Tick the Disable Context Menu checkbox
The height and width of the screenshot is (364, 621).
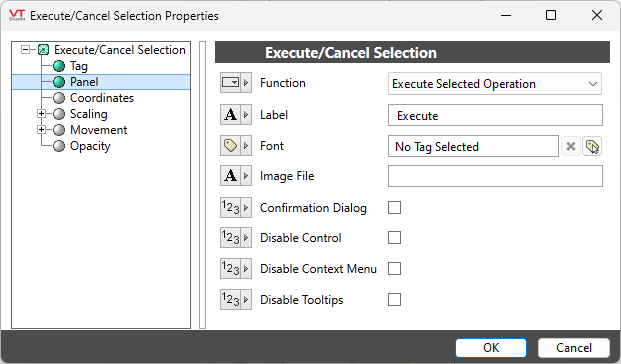click(x=394, y=269)
